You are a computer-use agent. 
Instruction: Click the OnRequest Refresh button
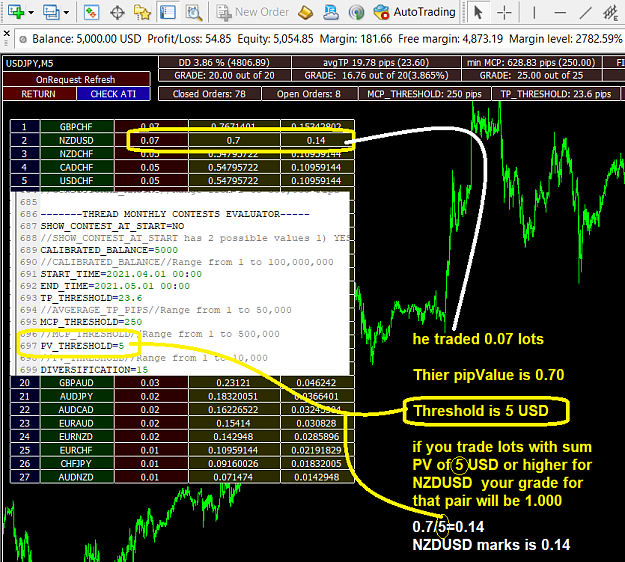pyautogui.click(x=77, y=79)
